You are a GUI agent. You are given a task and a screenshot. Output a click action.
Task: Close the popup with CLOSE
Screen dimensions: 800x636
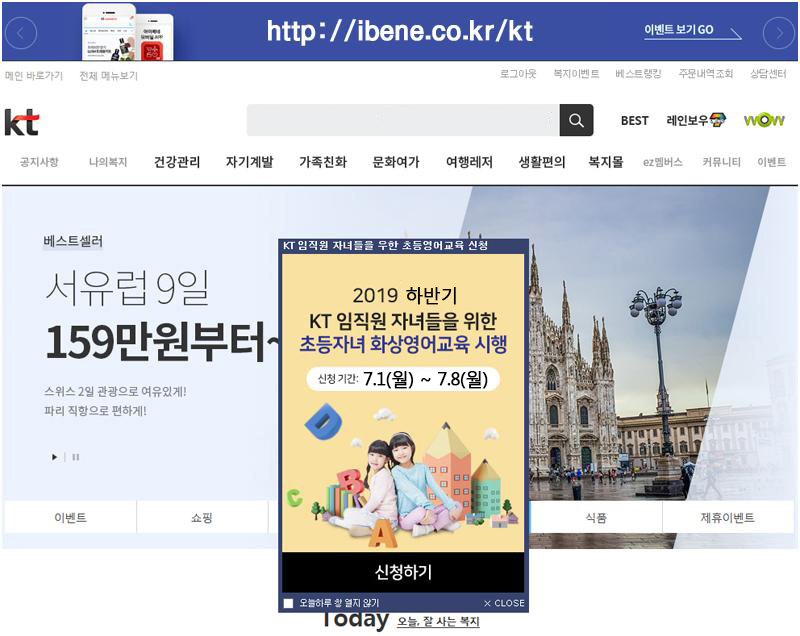(x=504, y=603)
